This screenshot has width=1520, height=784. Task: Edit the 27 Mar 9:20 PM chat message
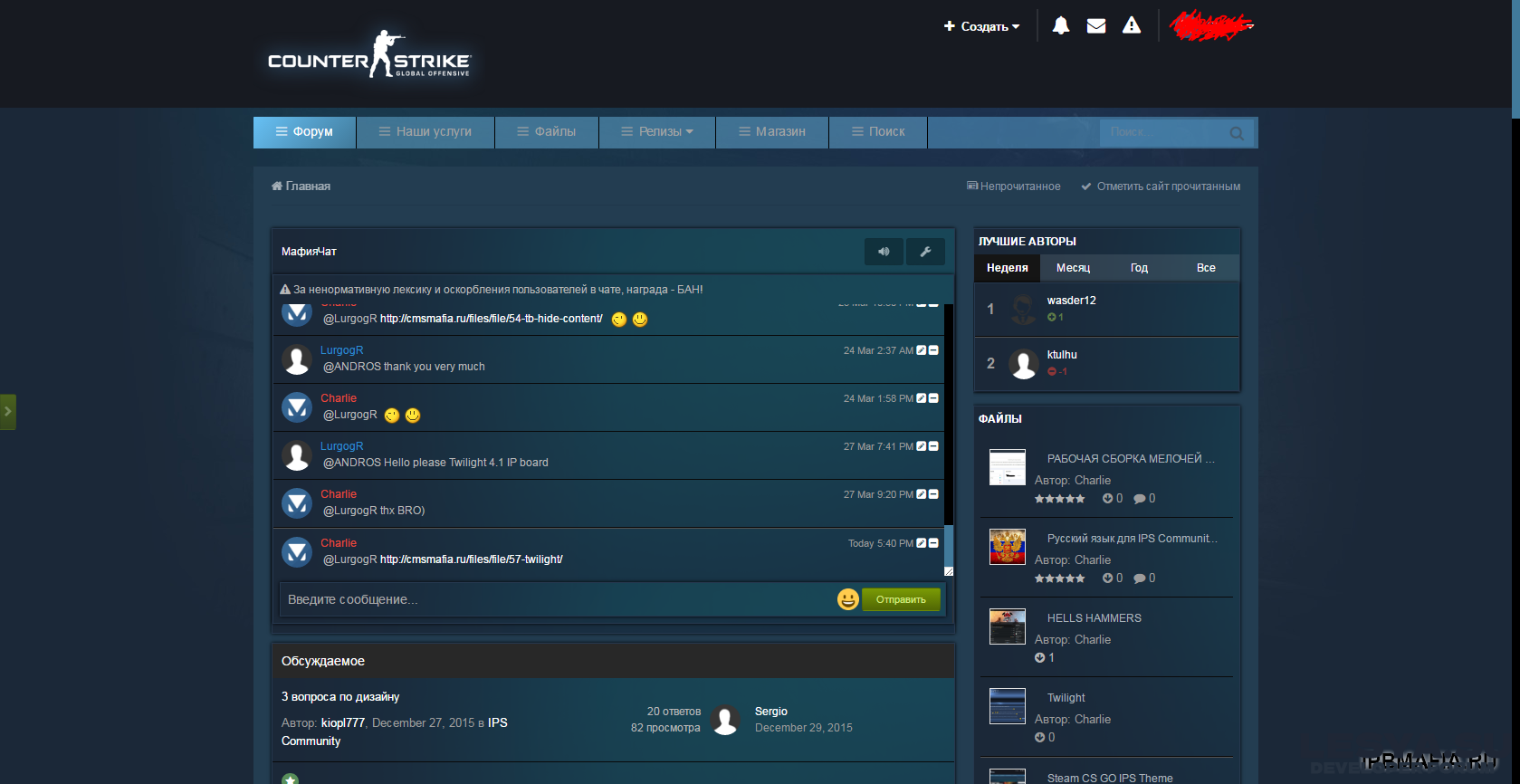click(921, 494)
